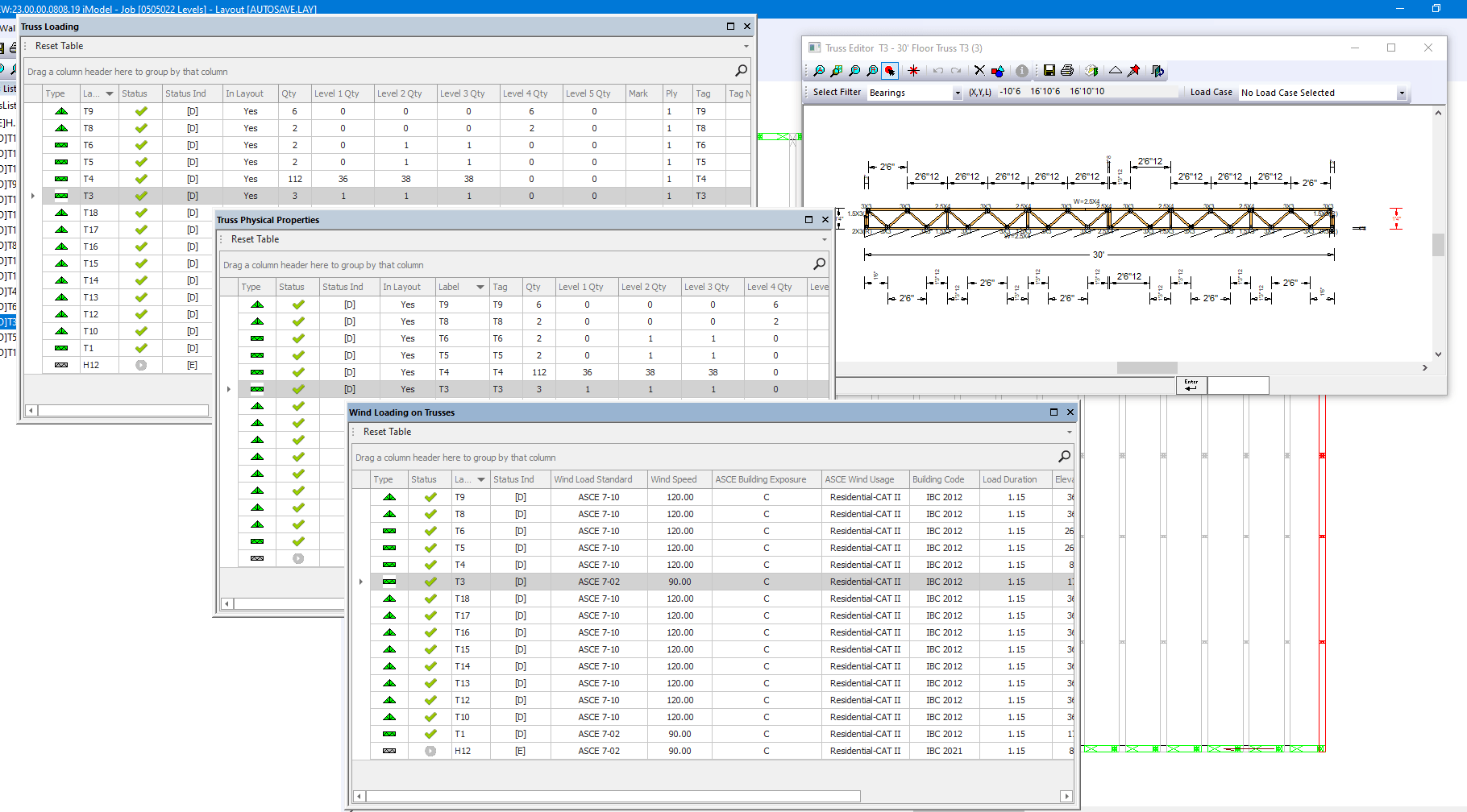Open search in Wind Loading on Trusses
Viewport: 1467px width, 812px height.
click(1064, 457)
